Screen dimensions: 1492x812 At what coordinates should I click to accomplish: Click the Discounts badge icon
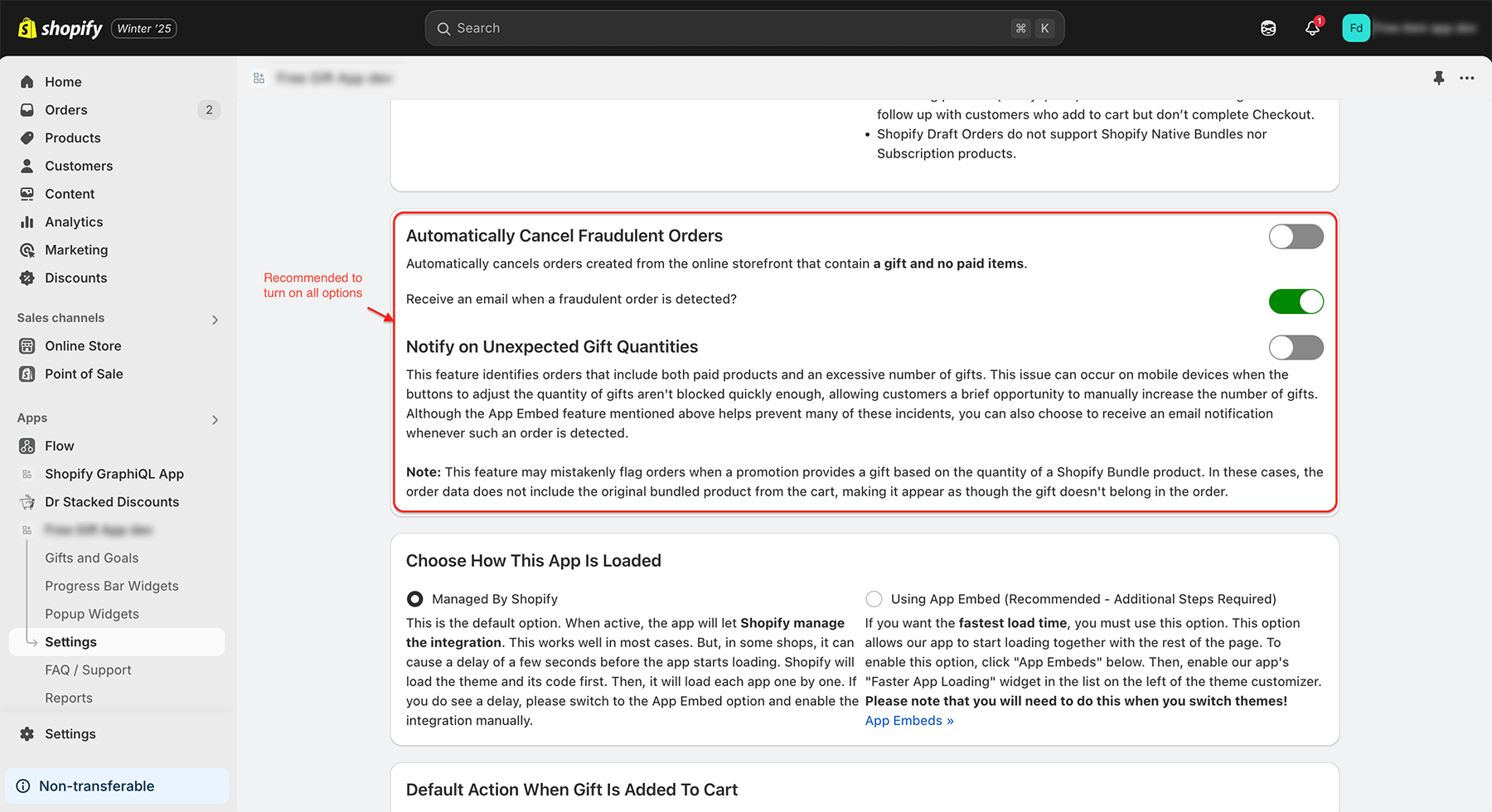click(x=27, y=278)
